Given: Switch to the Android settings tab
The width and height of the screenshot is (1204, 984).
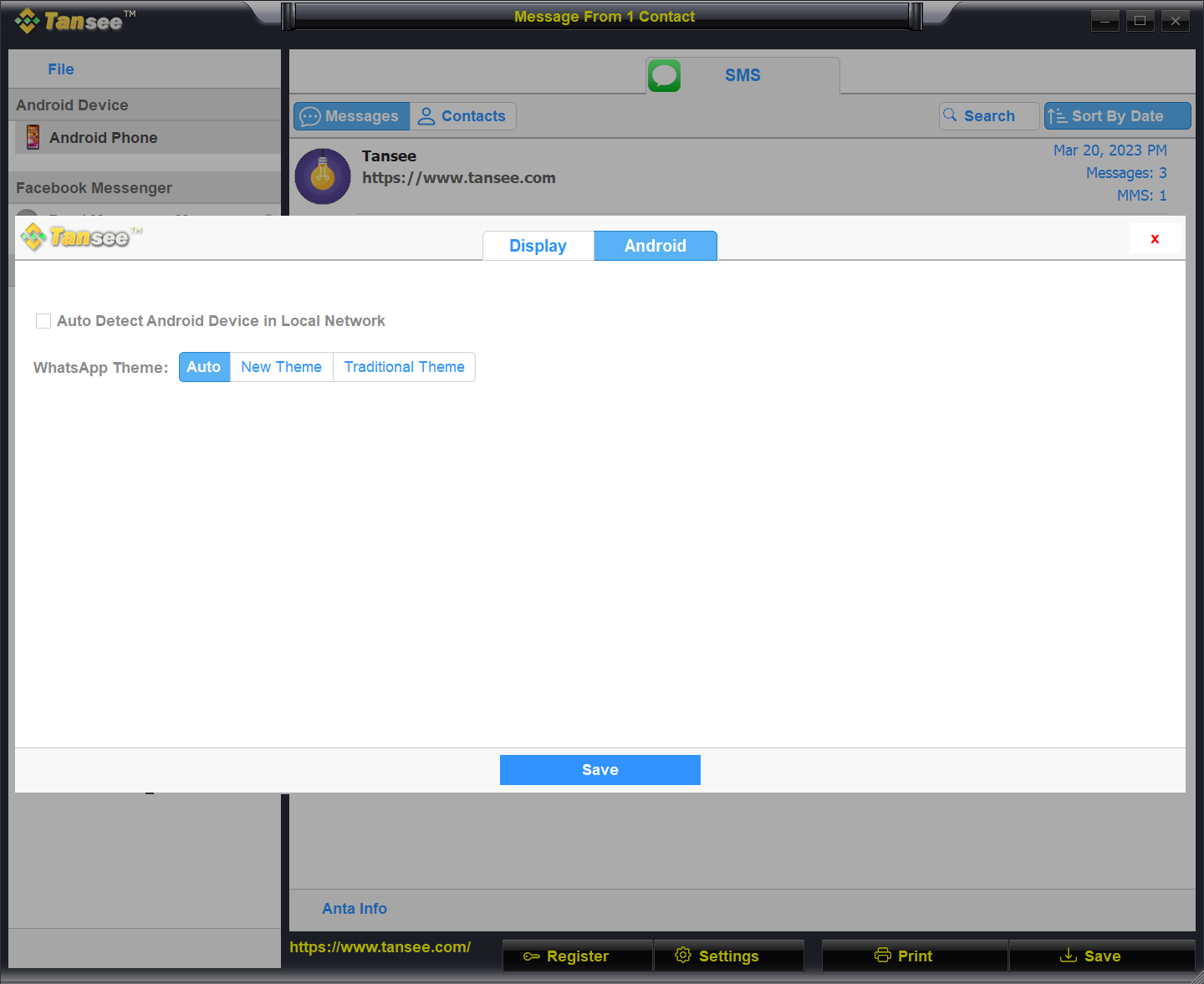Looking at the screenshot, I should coord(656,246).
